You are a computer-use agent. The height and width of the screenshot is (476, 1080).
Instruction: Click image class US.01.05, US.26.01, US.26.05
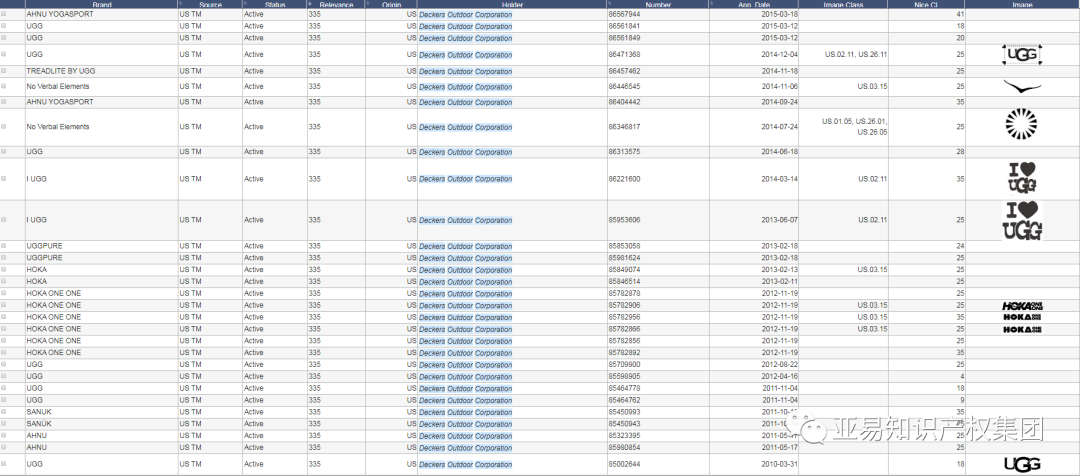point(855,127)
